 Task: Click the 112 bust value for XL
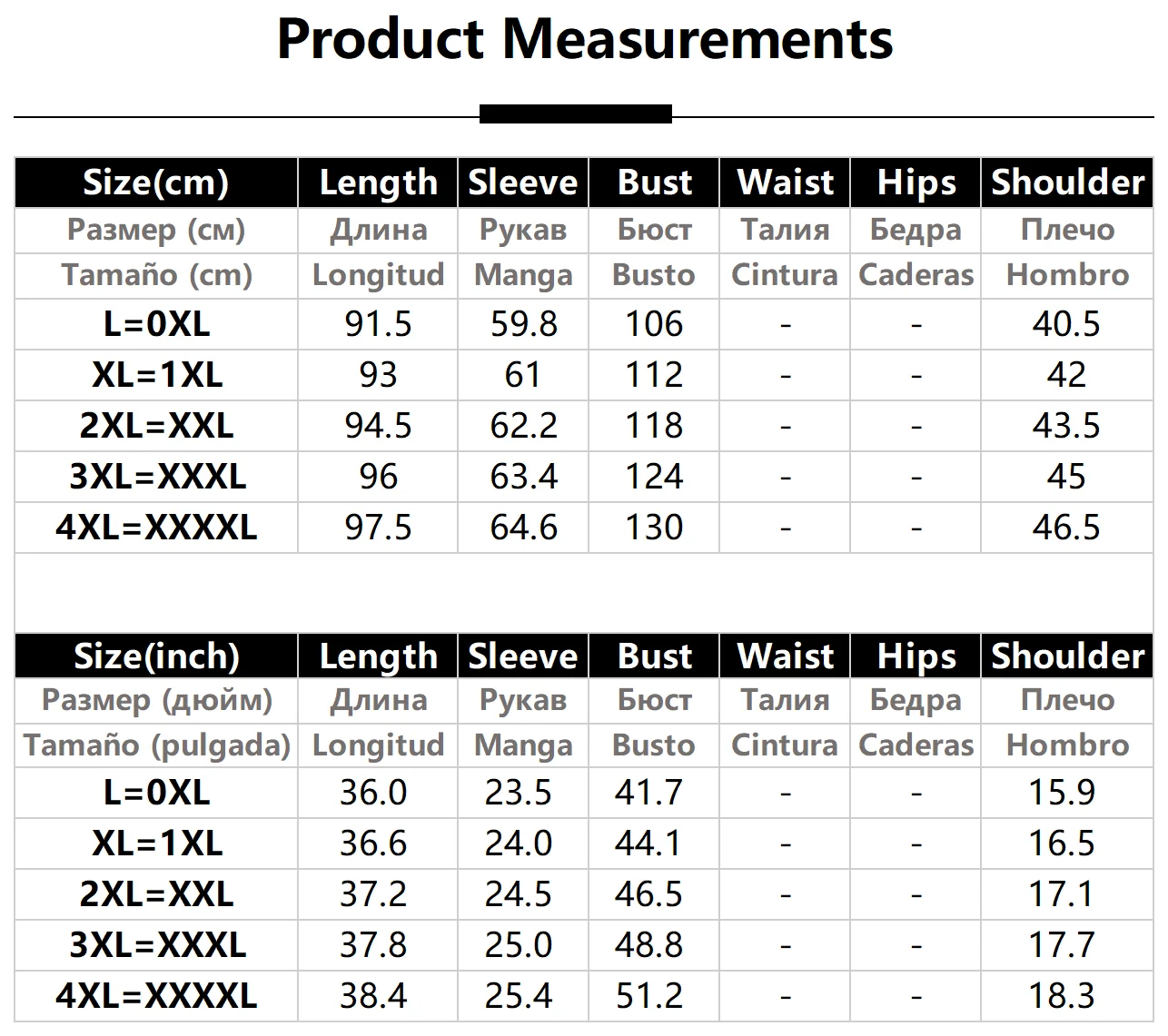click(653, 375)
